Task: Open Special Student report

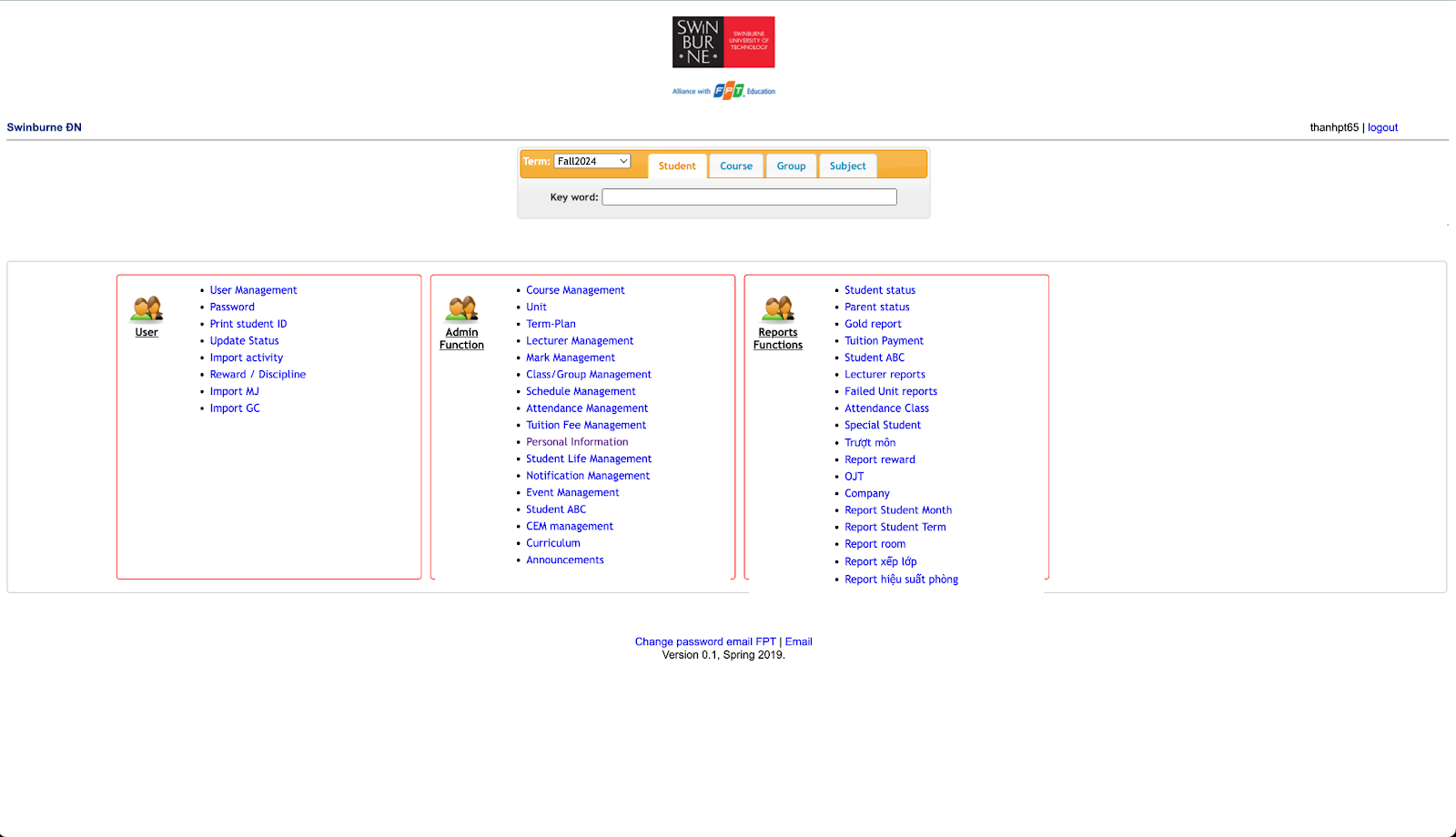Action: pyautogui.click(x=883, y=425)
